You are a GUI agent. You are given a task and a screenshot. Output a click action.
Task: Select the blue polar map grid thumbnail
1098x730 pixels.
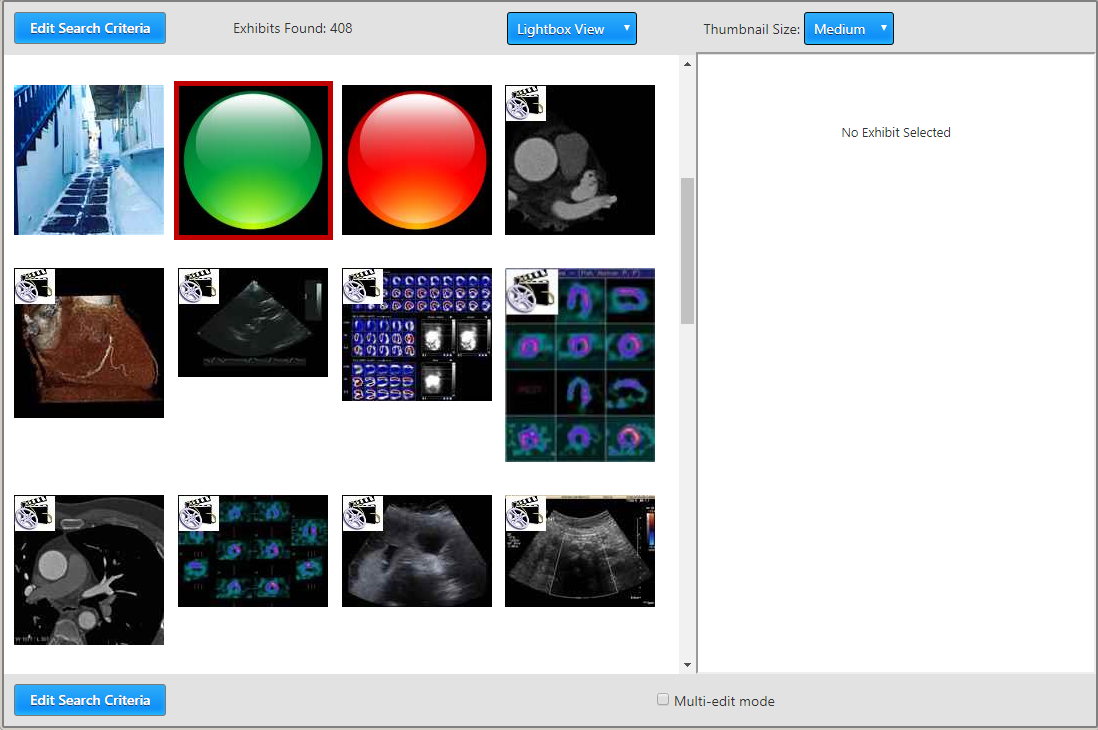point(417,345)
